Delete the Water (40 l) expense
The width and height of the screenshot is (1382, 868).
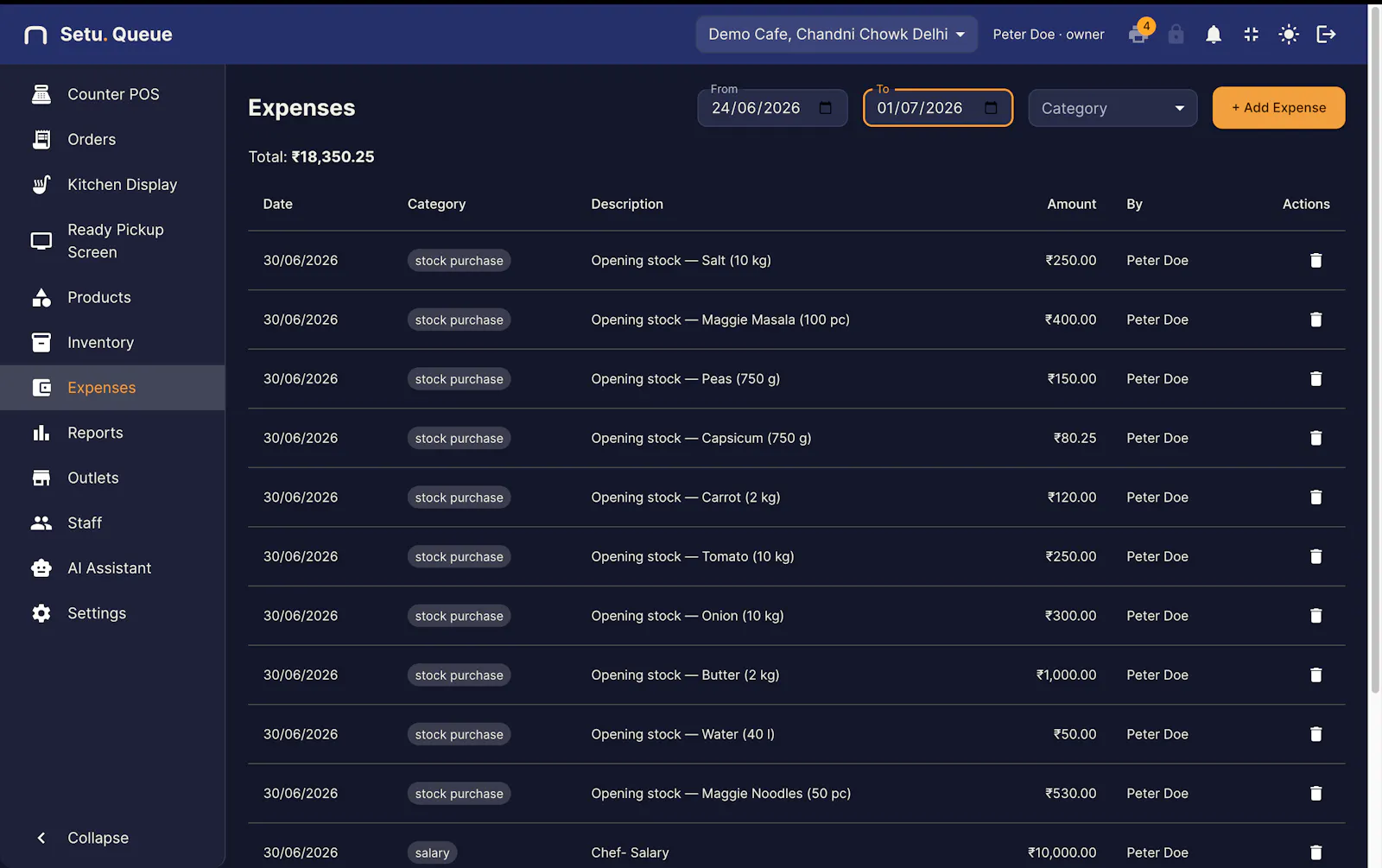[x=1315, y=734]
